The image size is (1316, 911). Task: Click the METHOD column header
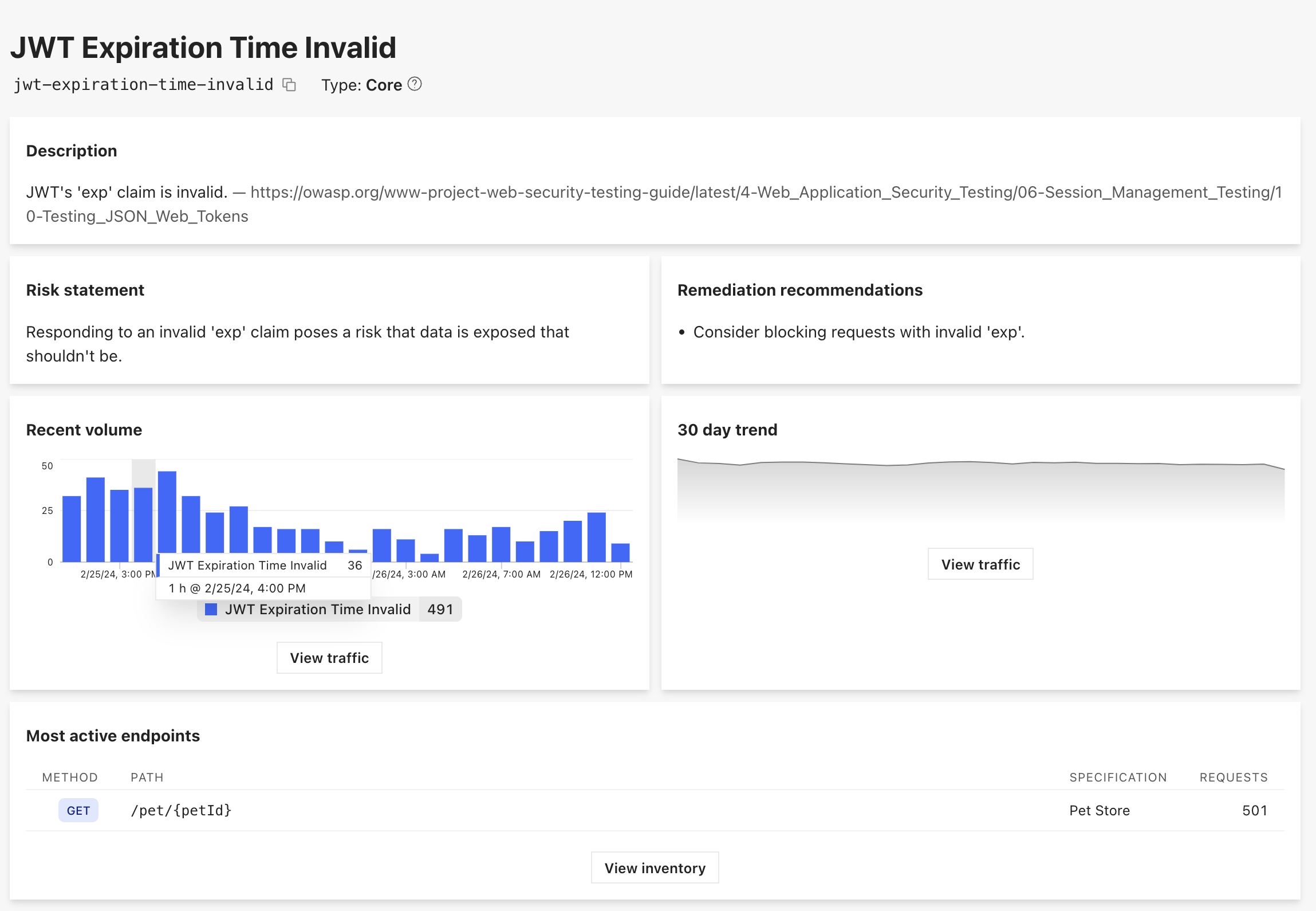click(x=70, y=777)
